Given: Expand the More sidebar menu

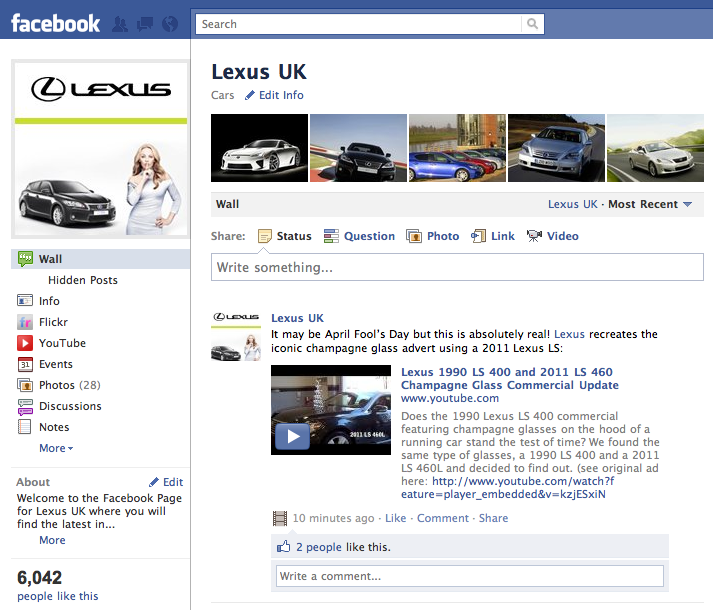Looking at the screenshot, I should 56,448.
